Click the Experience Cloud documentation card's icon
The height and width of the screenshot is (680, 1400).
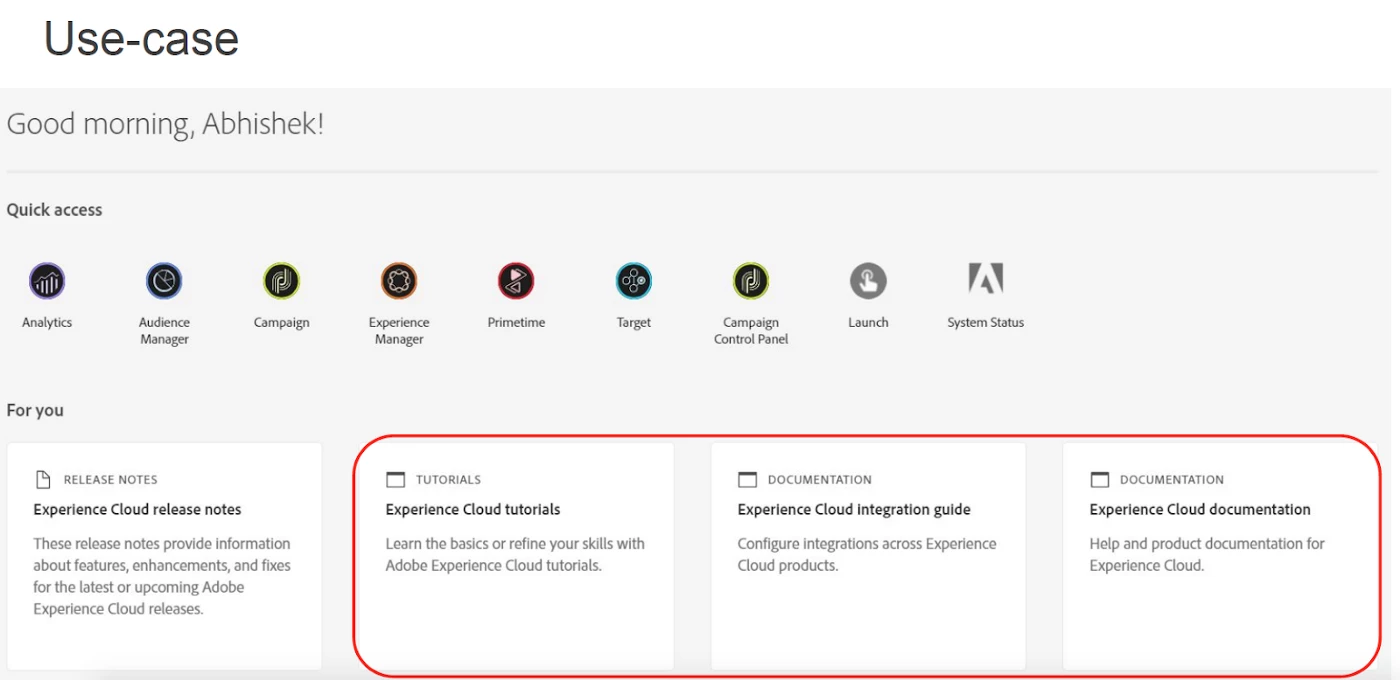tap(1099, 479)
